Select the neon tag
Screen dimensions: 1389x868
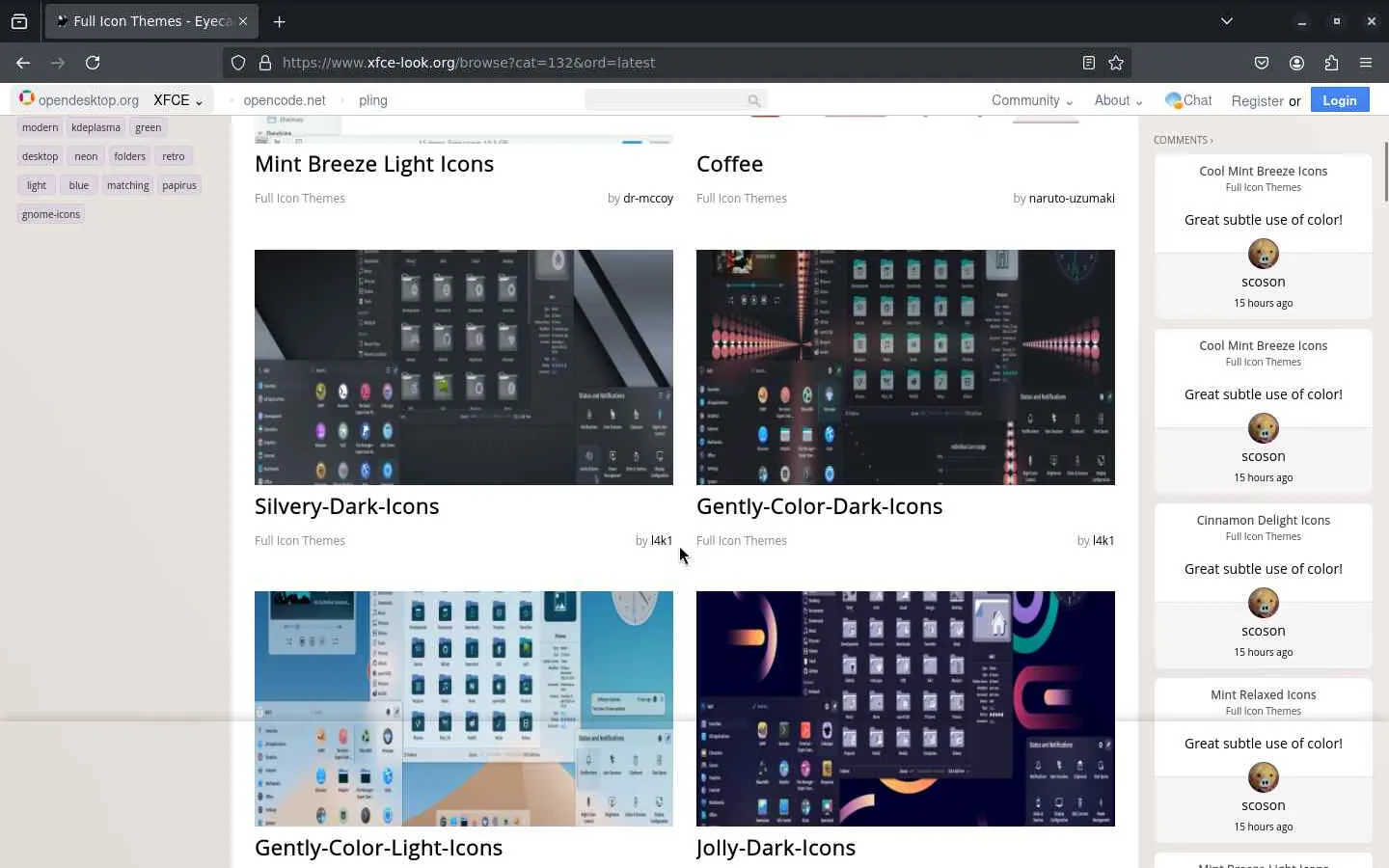click(x=86, y=156)
